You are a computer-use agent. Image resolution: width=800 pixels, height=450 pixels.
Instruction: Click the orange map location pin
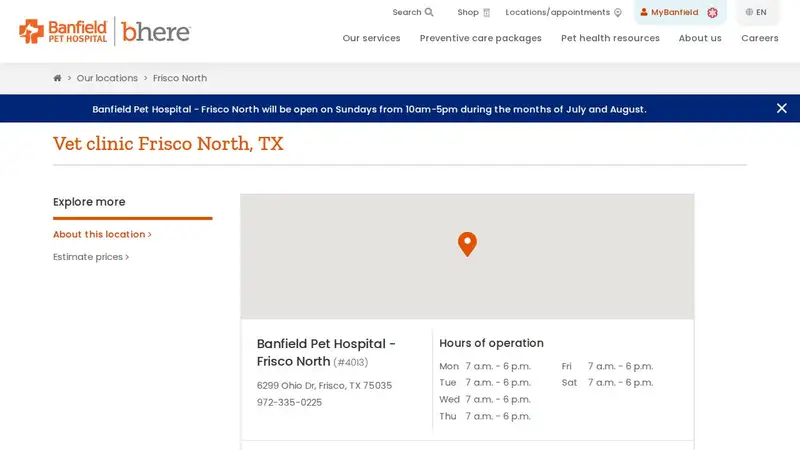pyautogui.click(x=467, y=244)
